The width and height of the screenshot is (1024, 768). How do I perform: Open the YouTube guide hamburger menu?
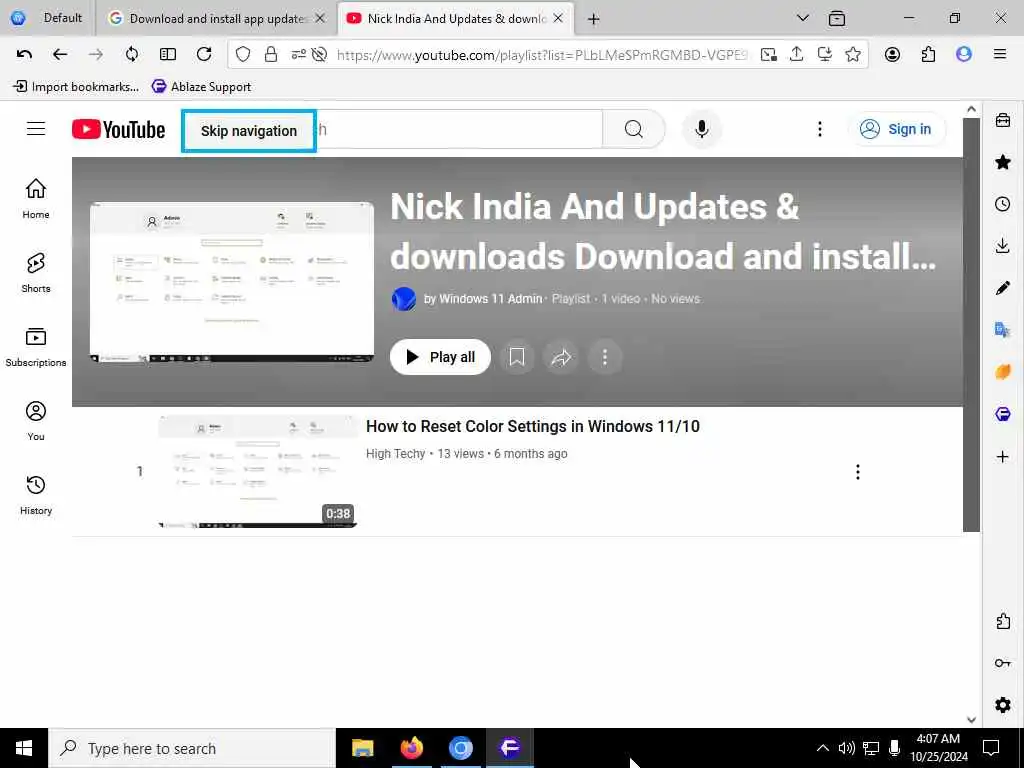click(x=36, y=129)
